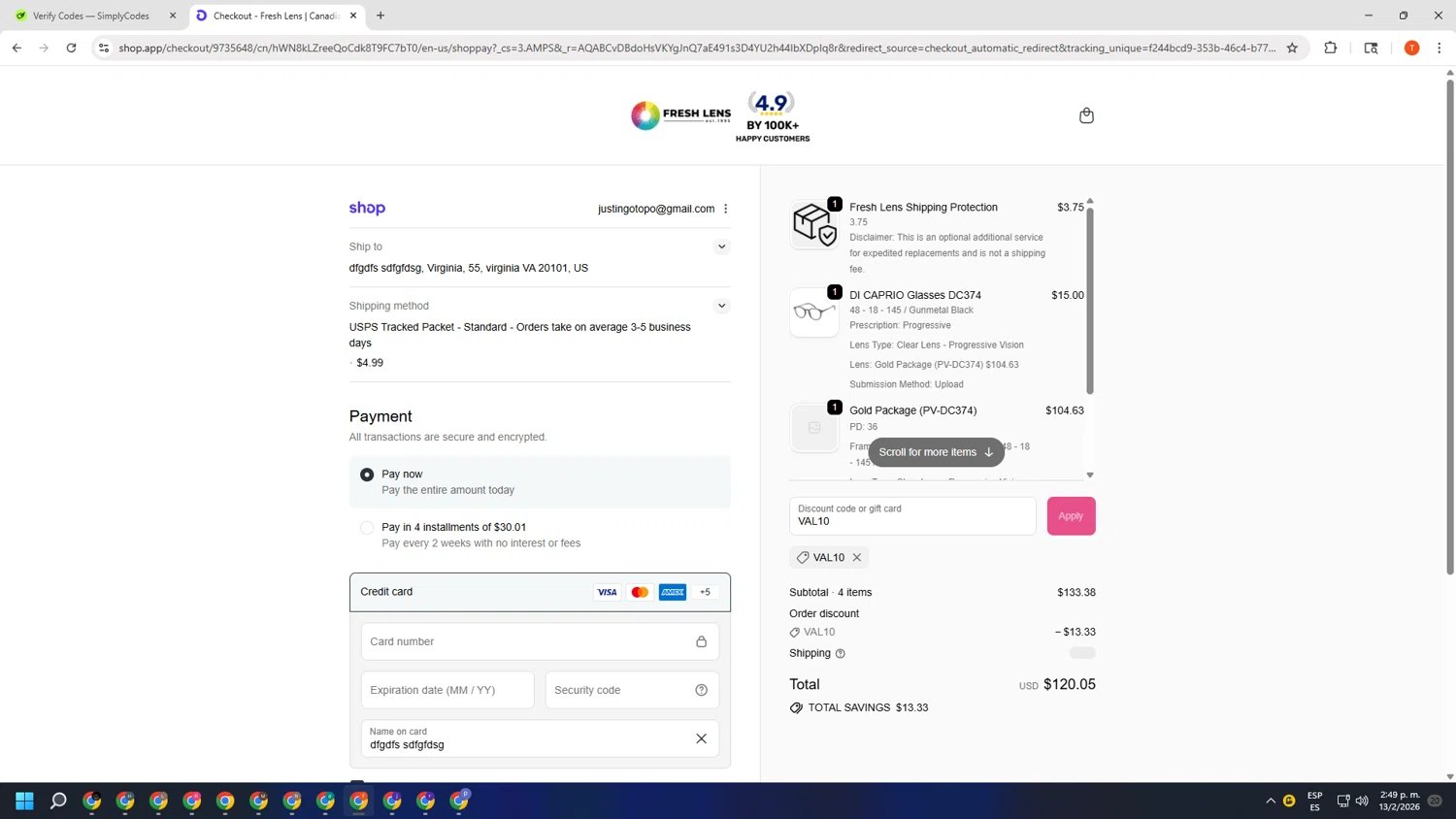Edit the Name on card field
Image resolution: width=1456 pixels, height=819 pixels.
(540, 738)
